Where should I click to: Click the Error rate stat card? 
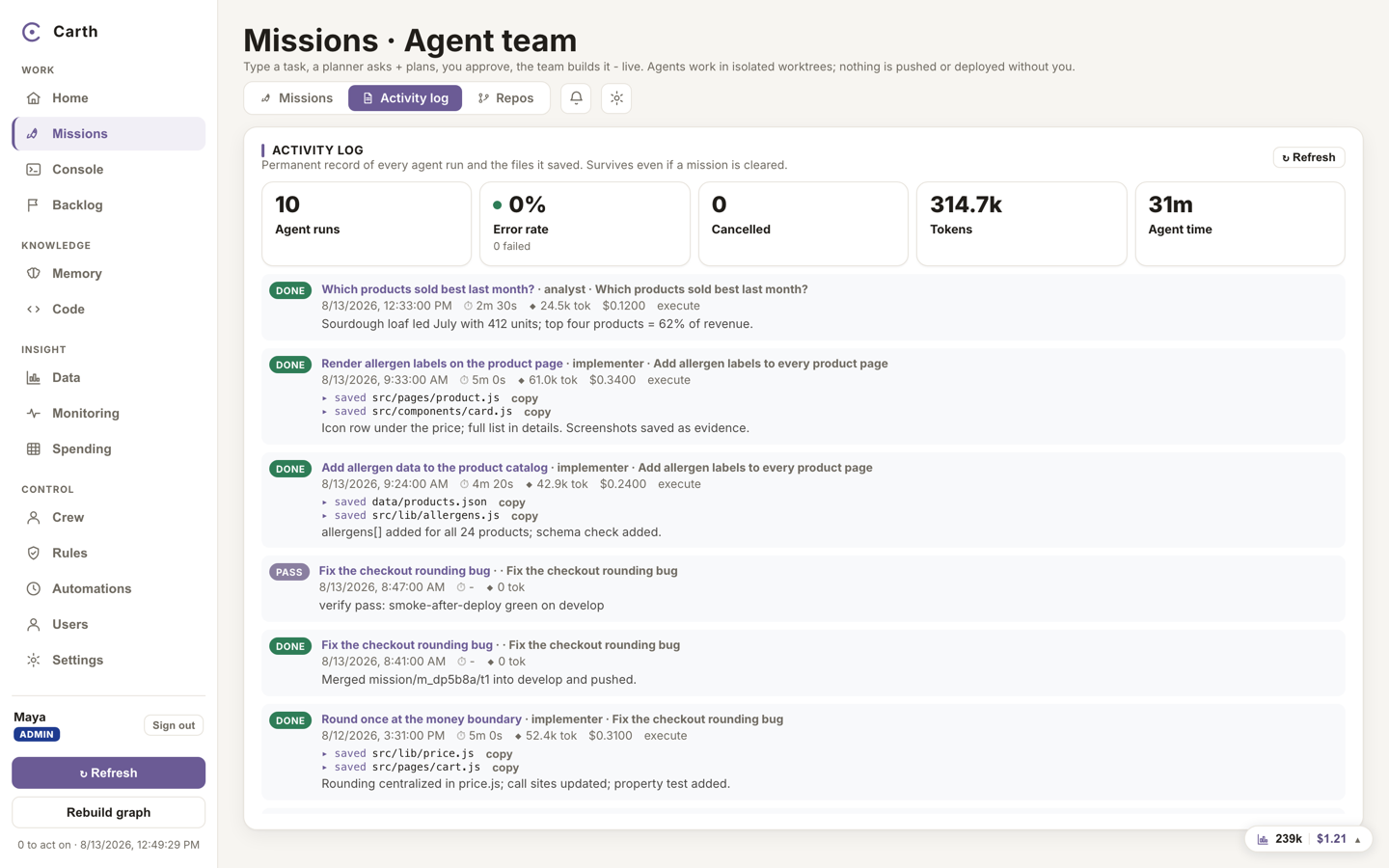click(585, 224)
